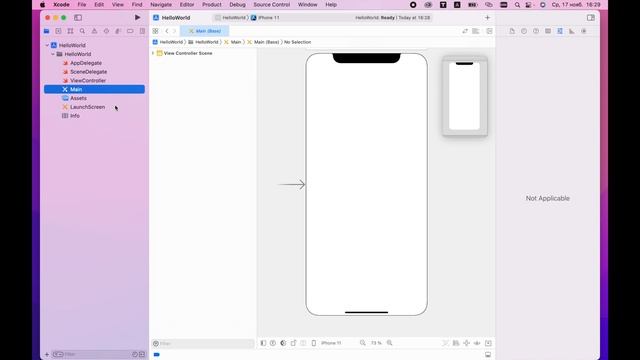The height and width of the screenshot is (360, 640).
Task: Toggle the inspectors panel at top right
Action: click(591, 18)
